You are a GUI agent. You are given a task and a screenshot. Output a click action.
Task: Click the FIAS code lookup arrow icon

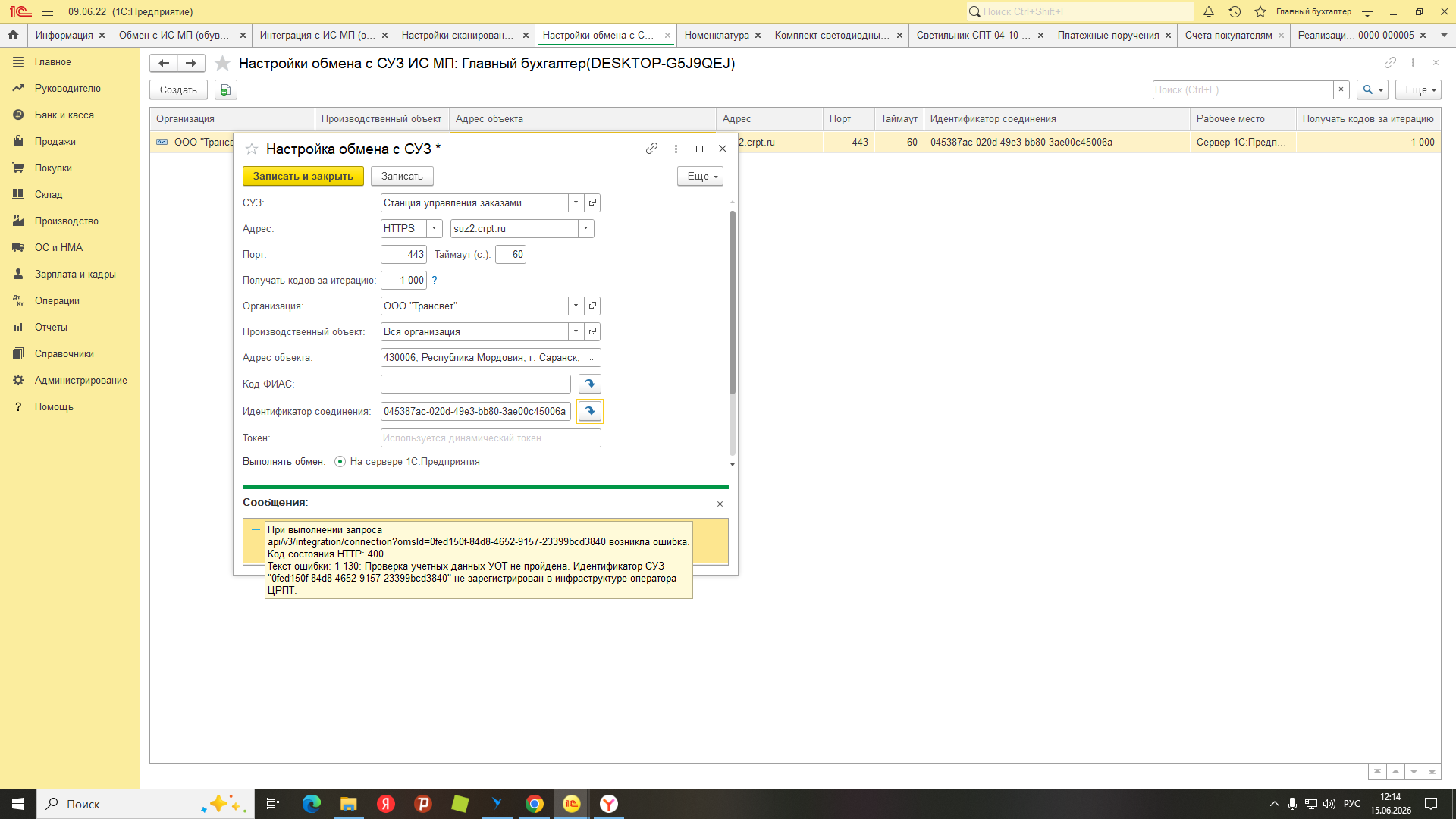click(x=589, y=384)
